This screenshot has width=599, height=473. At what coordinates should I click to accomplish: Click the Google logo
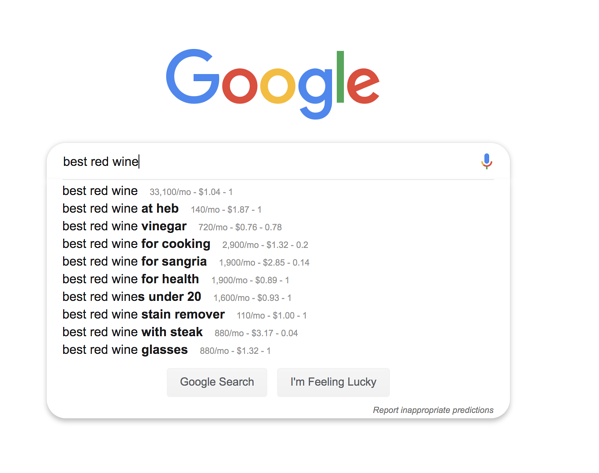(x=272, y=84)
